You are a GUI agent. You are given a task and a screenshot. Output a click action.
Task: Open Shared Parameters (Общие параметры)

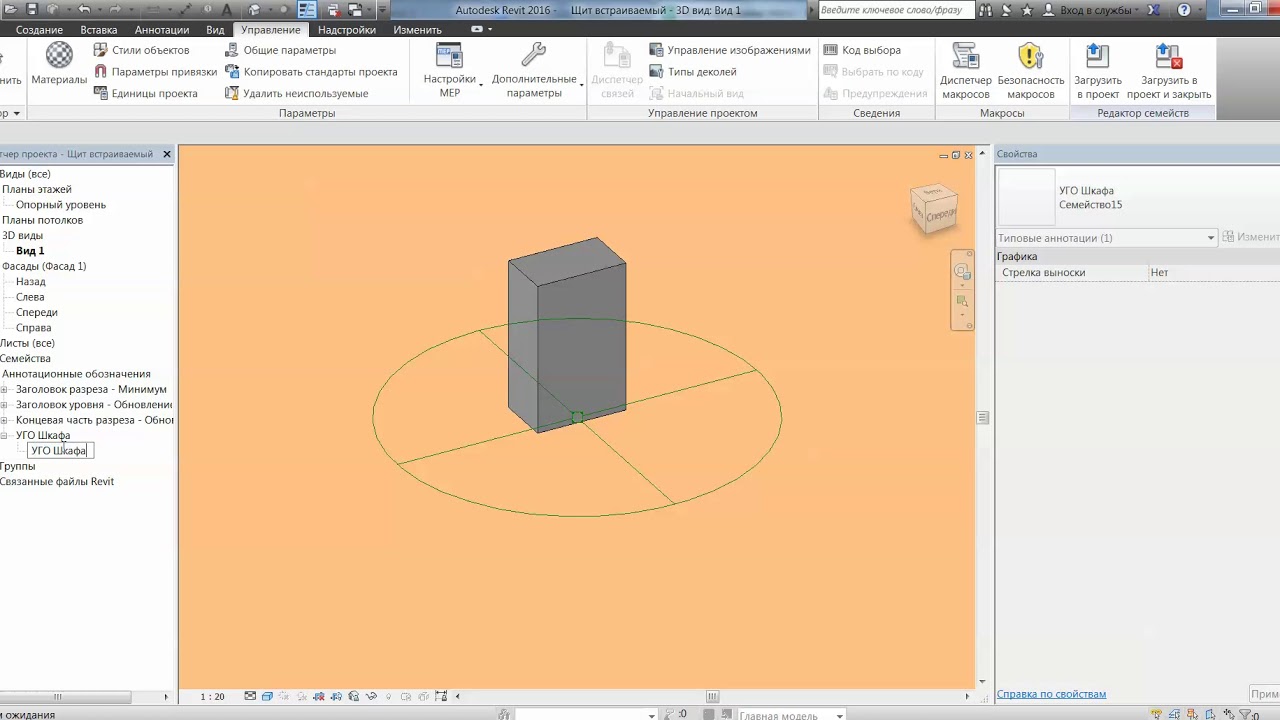pos(281,50)
